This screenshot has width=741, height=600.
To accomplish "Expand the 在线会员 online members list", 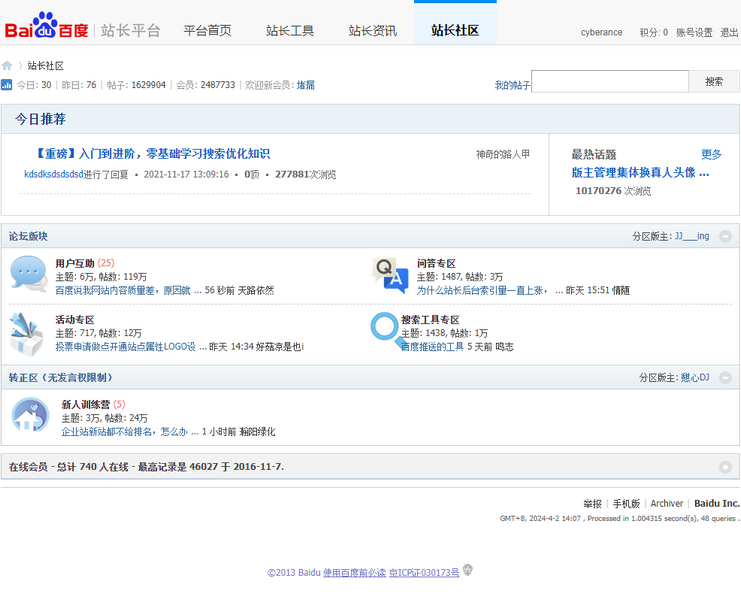I will click(725, 467).
